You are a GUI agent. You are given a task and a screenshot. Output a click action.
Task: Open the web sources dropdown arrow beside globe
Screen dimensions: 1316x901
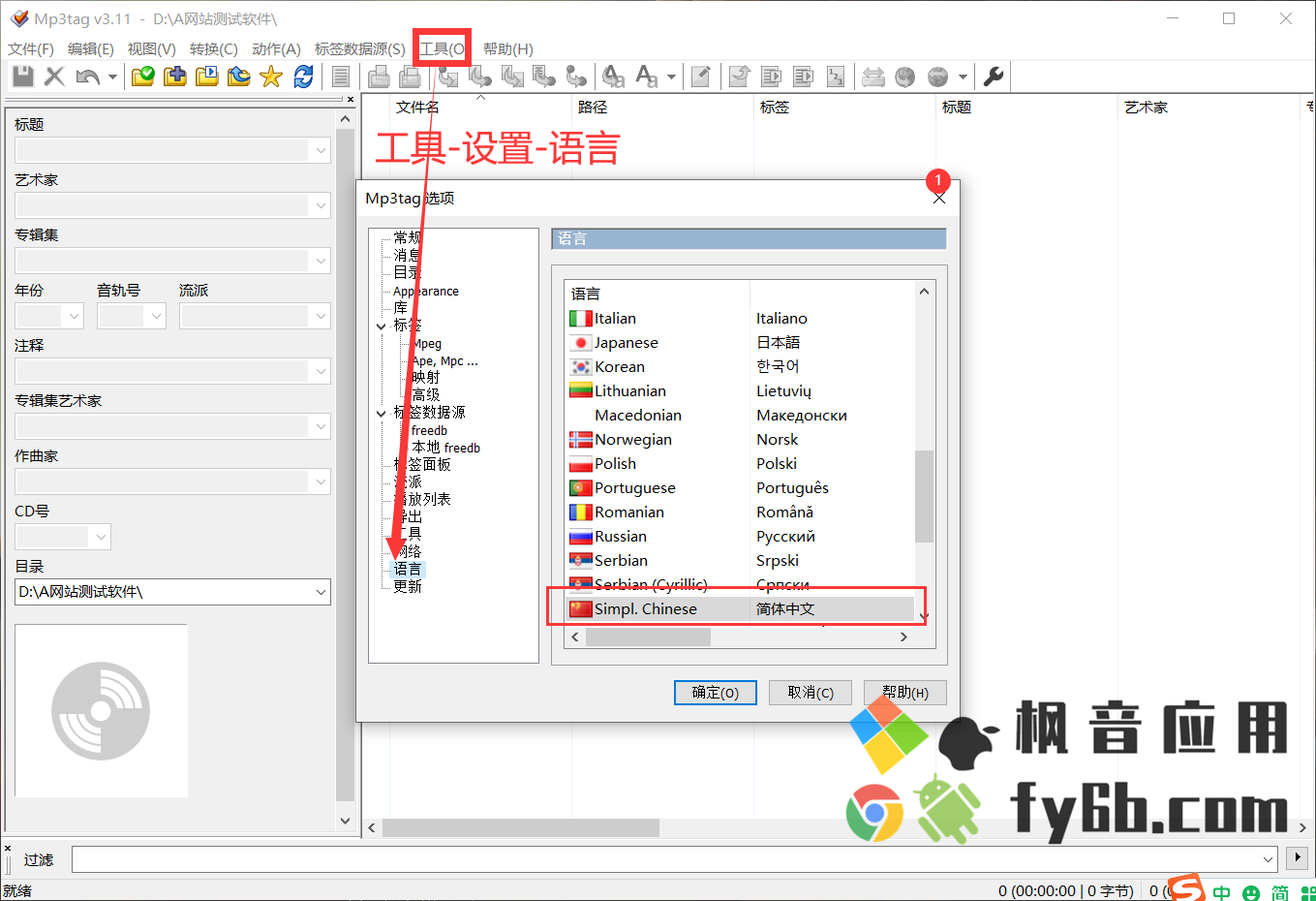click(x=963, y=77)
